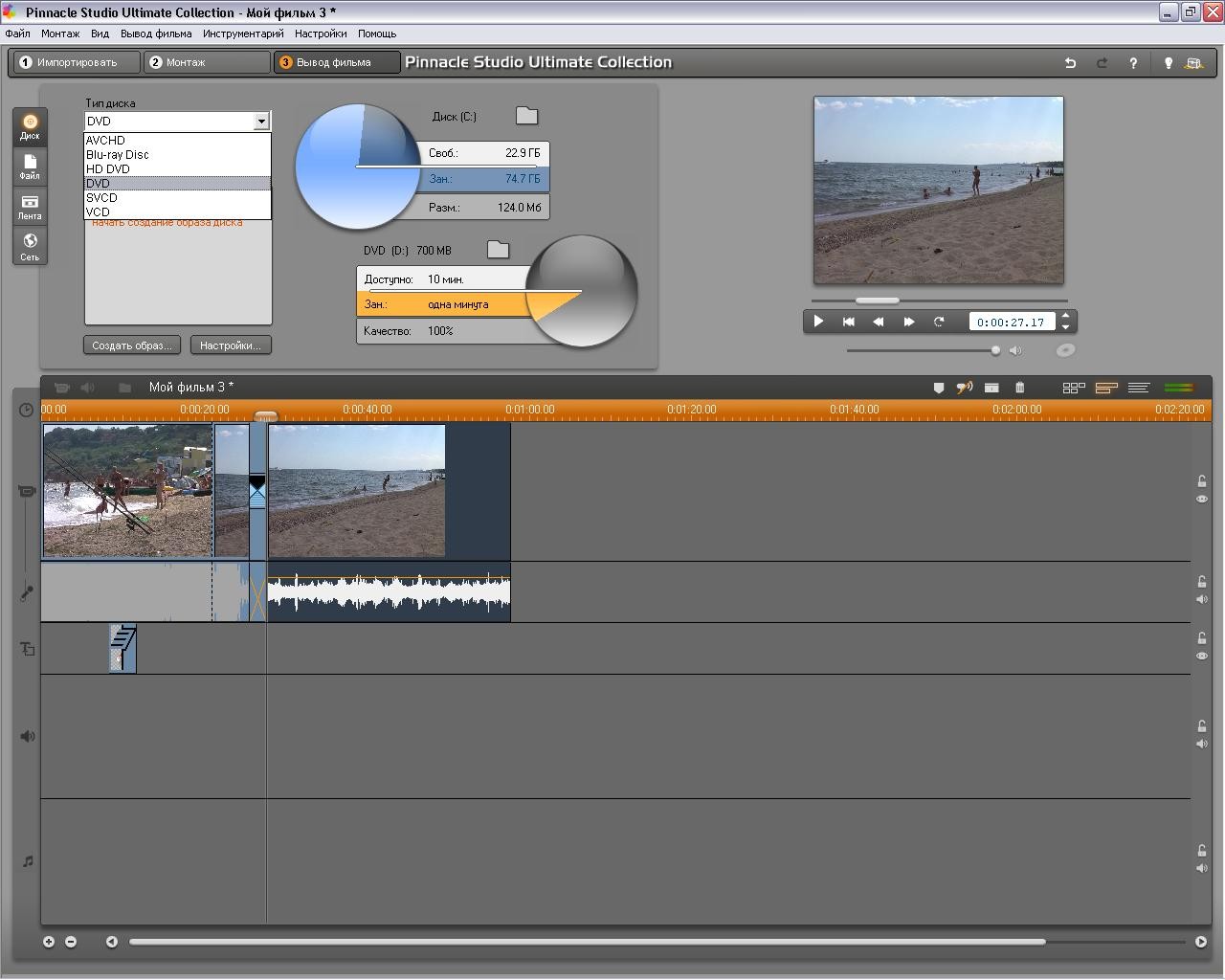Click the video track camera icon
This screenshot has height=980, width=1225.
(27, 491)
